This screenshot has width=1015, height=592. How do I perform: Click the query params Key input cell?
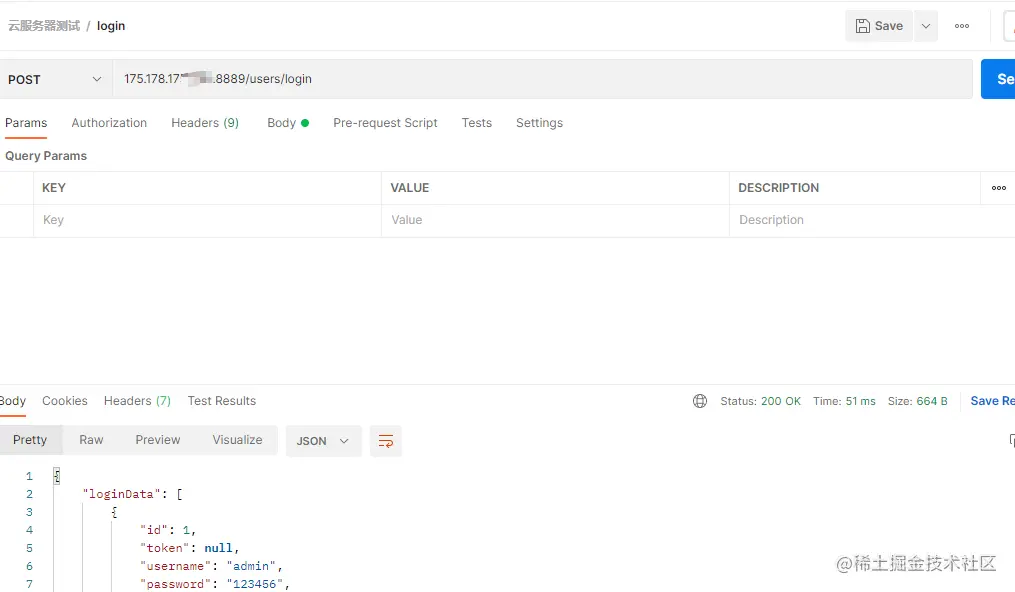click(x=207, y=220)
